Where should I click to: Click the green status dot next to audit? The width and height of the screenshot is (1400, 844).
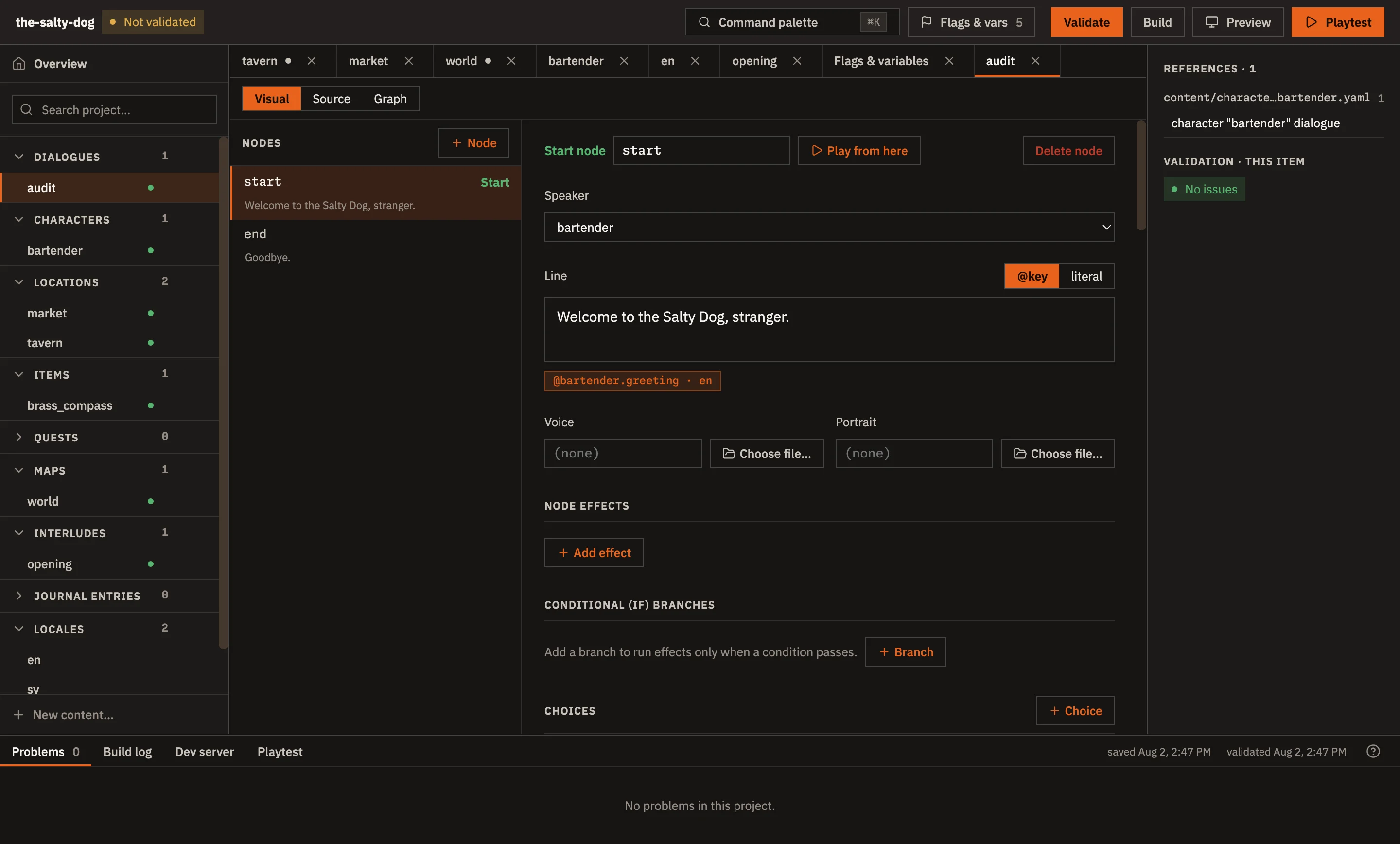151,188
